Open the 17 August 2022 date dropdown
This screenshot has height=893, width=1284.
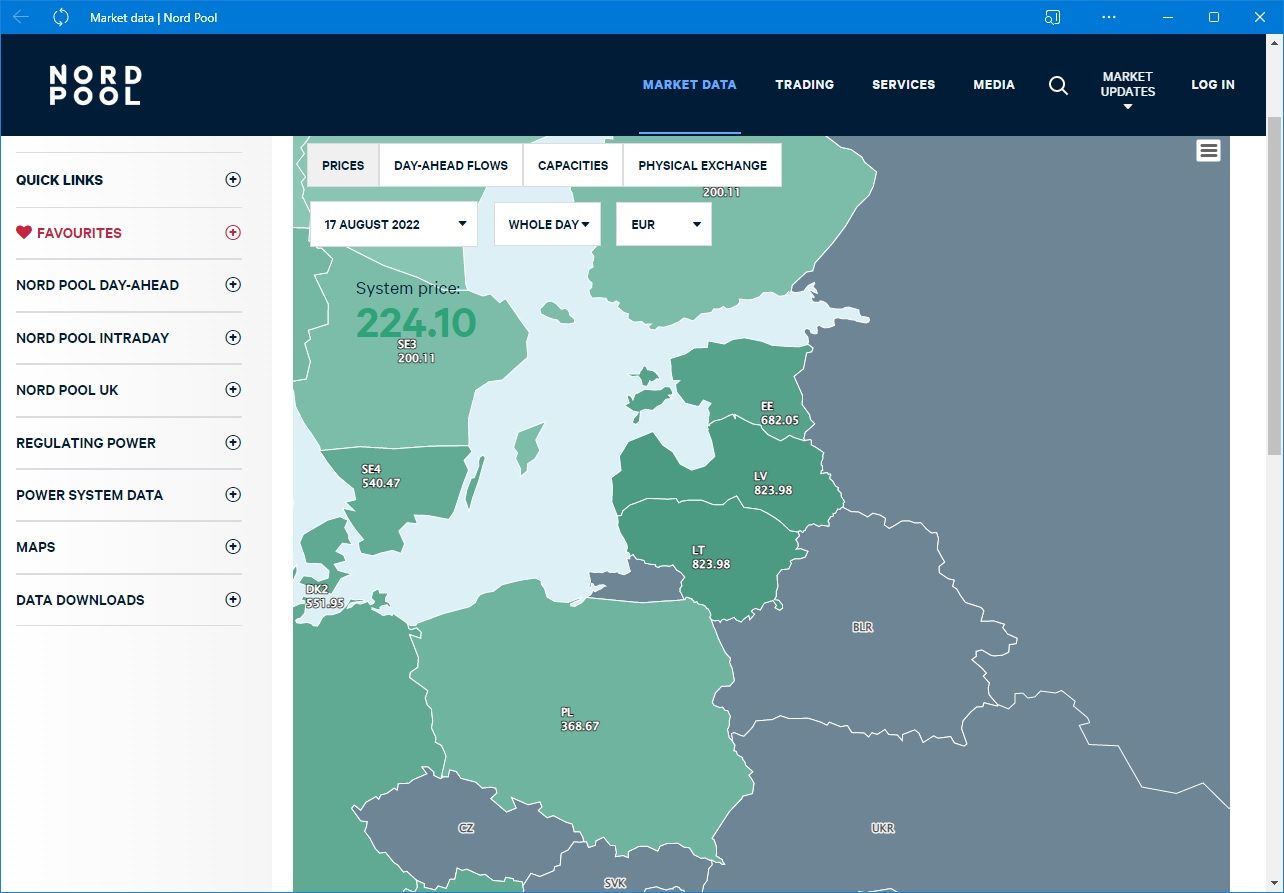[x=394, y=224]
